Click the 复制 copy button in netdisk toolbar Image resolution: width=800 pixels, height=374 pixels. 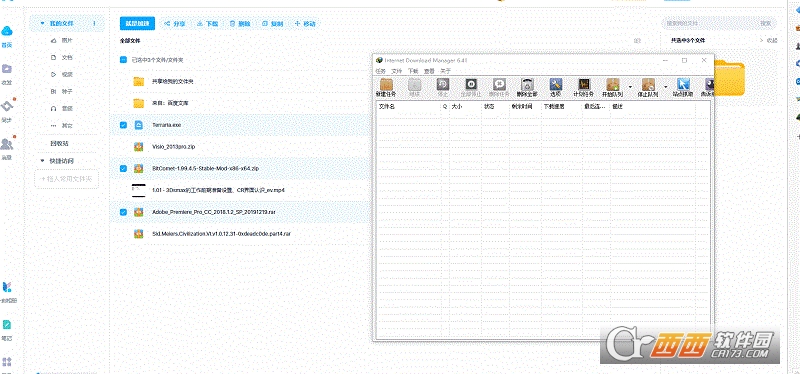click(272, 23)
